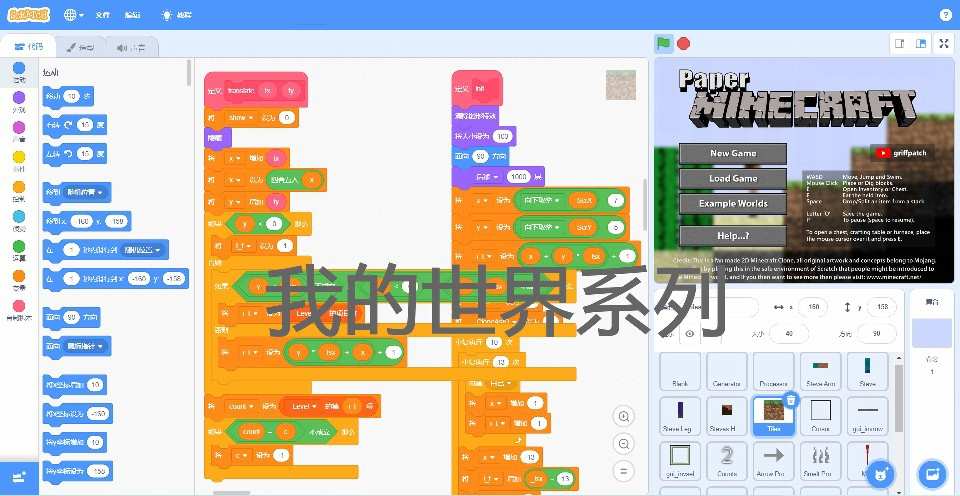The height and width of the screenshot is (496, 960).
Task: Switch to the 造型 Costumes tab
Action: [81, 47]
